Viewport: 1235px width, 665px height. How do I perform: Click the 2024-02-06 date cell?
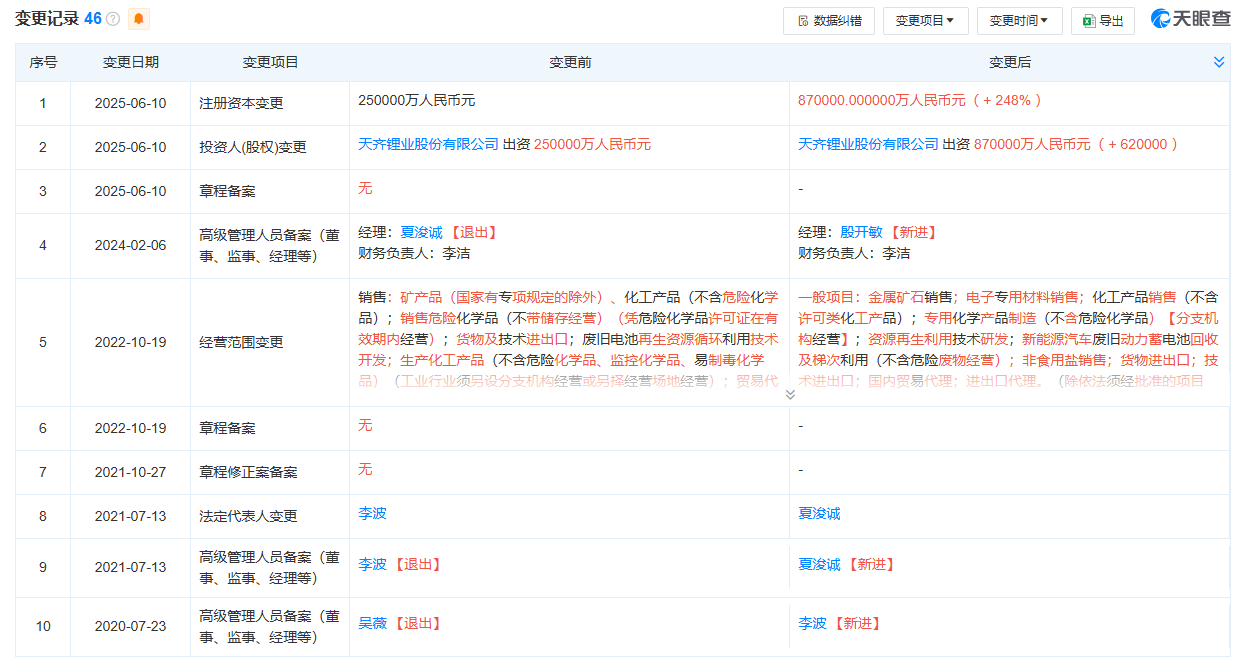click(x=130, y=246)
